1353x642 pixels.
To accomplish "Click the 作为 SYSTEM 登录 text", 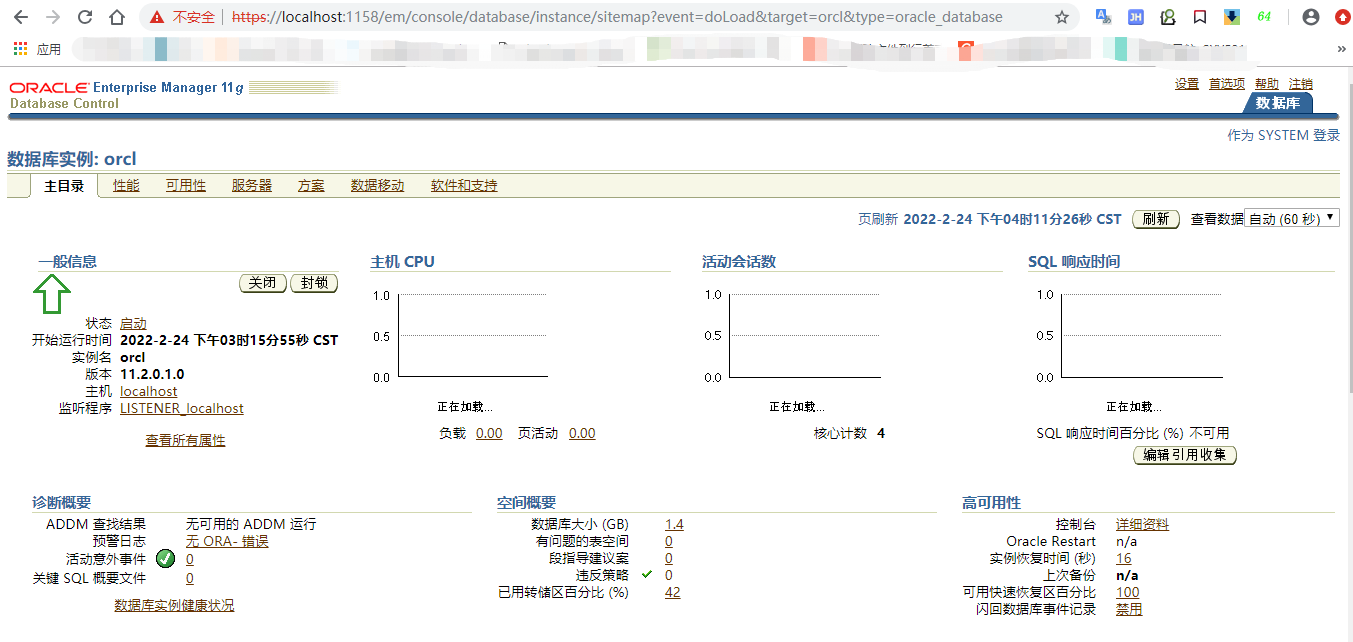I will click(x=1283, y=135).
